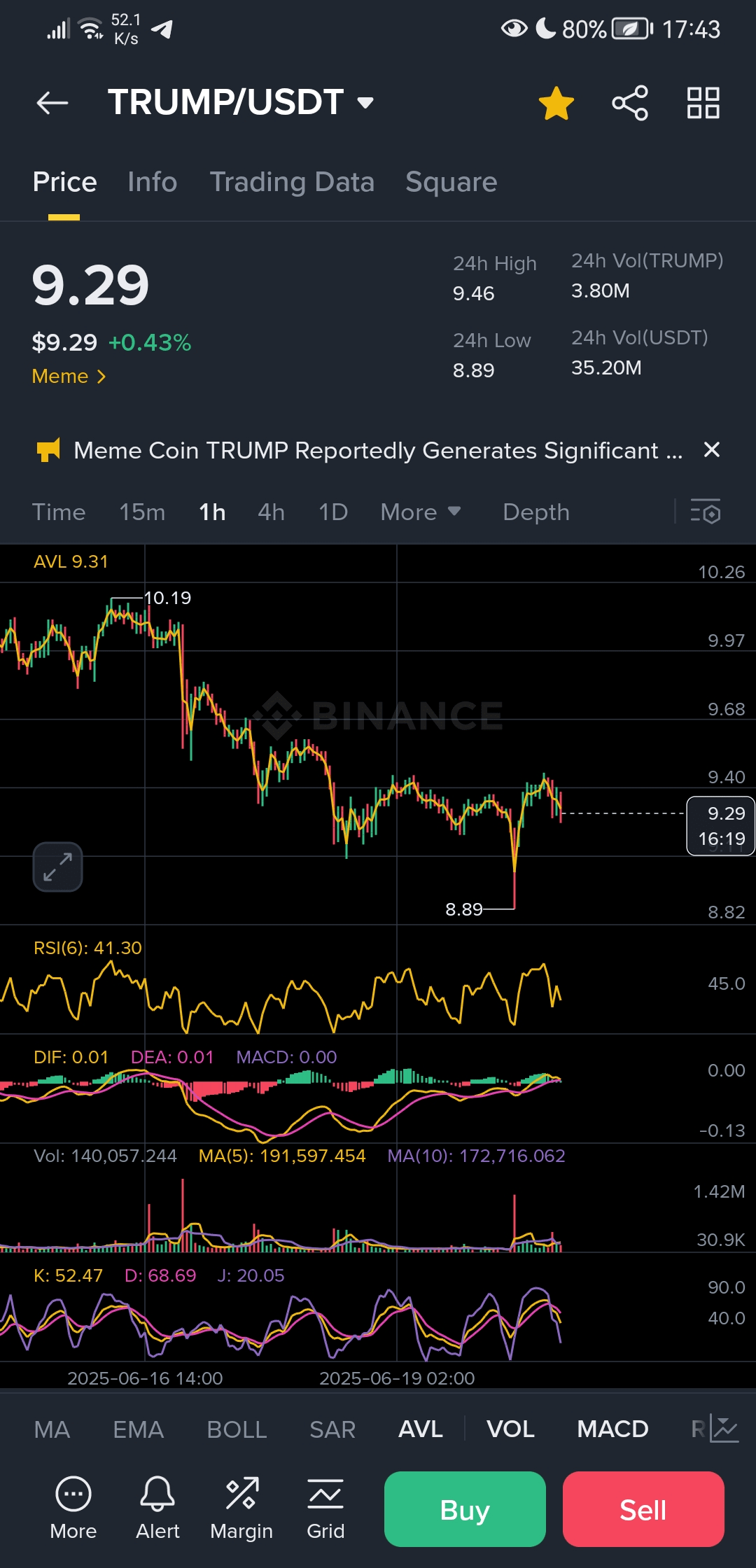
Task: Switch to the Price tab
Action: tap(64, 182)
